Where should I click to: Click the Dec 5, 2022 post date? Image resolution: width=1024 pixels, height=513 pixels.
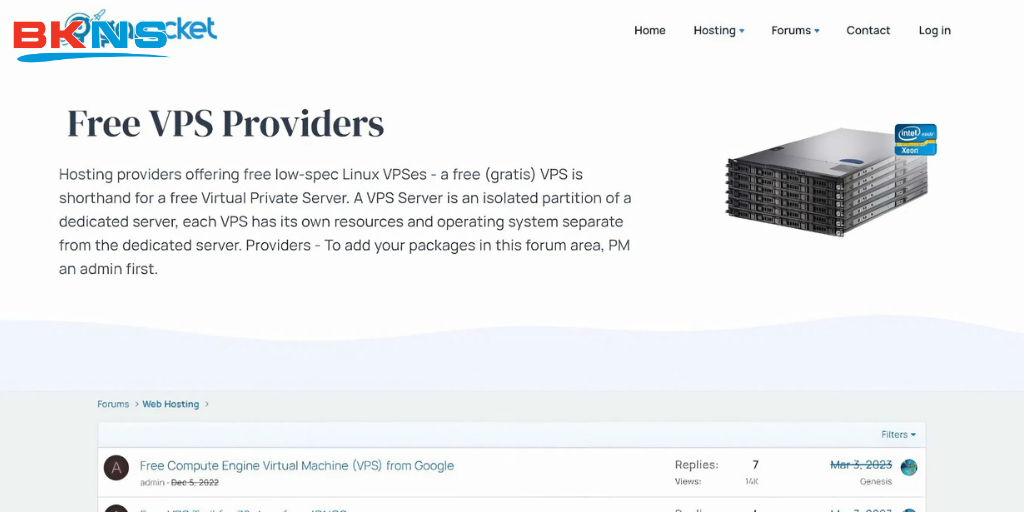click(x=194, y=482)
